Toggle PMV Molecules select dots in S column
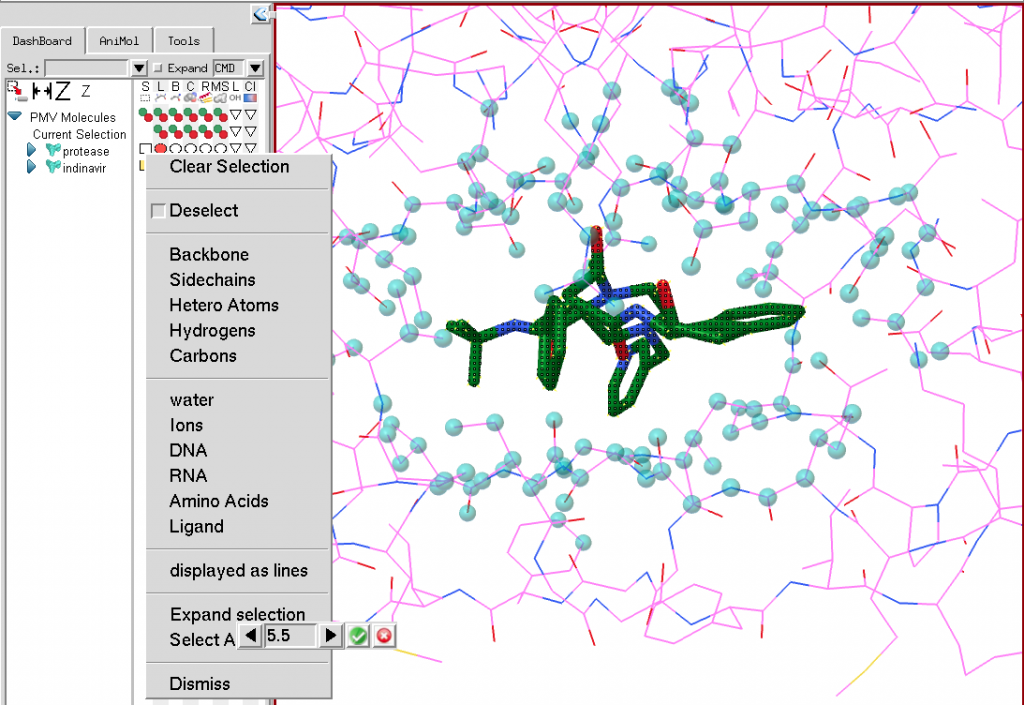This screenshot has height=705, width=1024. click(146, 115)
